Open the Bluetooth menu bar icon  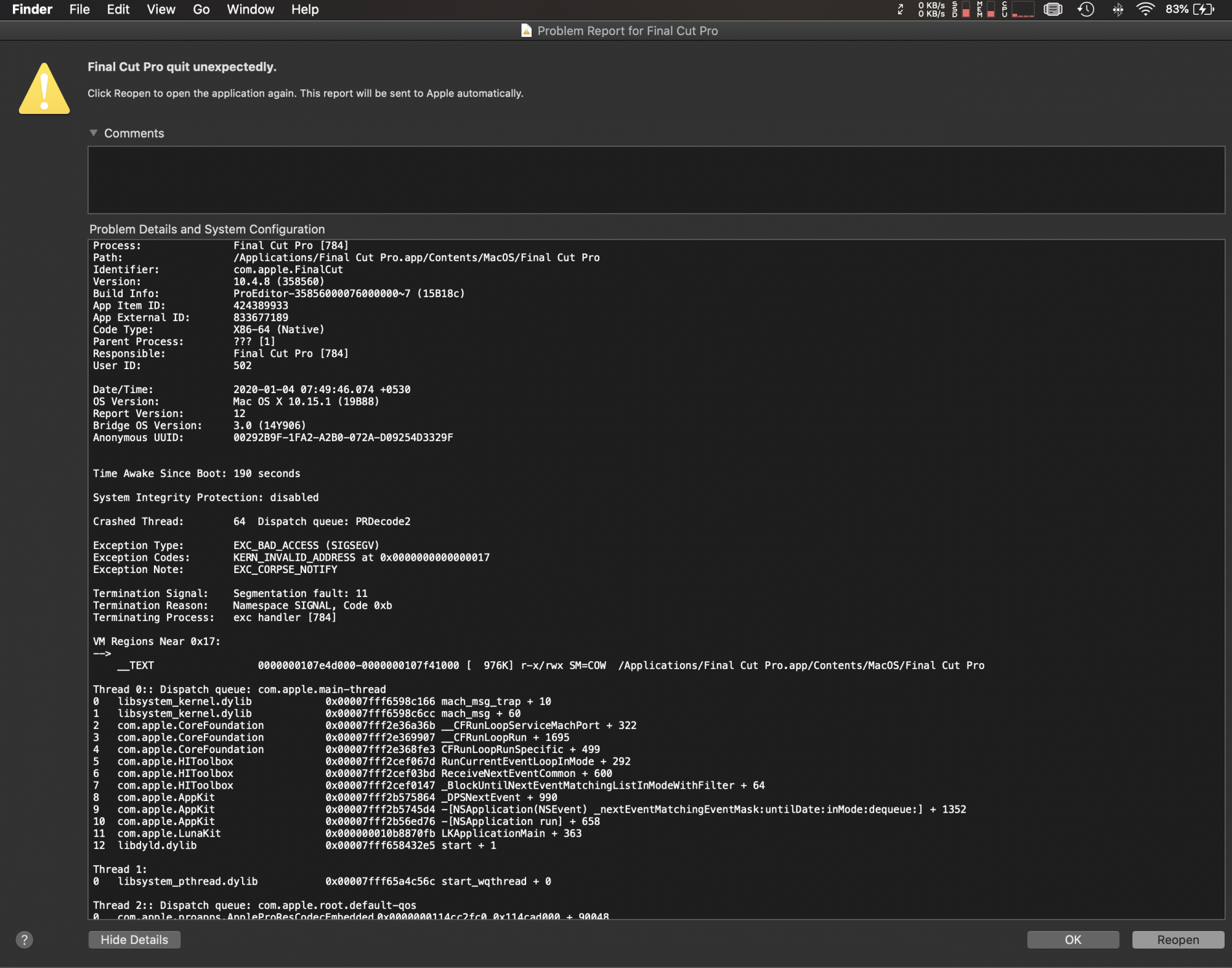[x=1117, y=9]
